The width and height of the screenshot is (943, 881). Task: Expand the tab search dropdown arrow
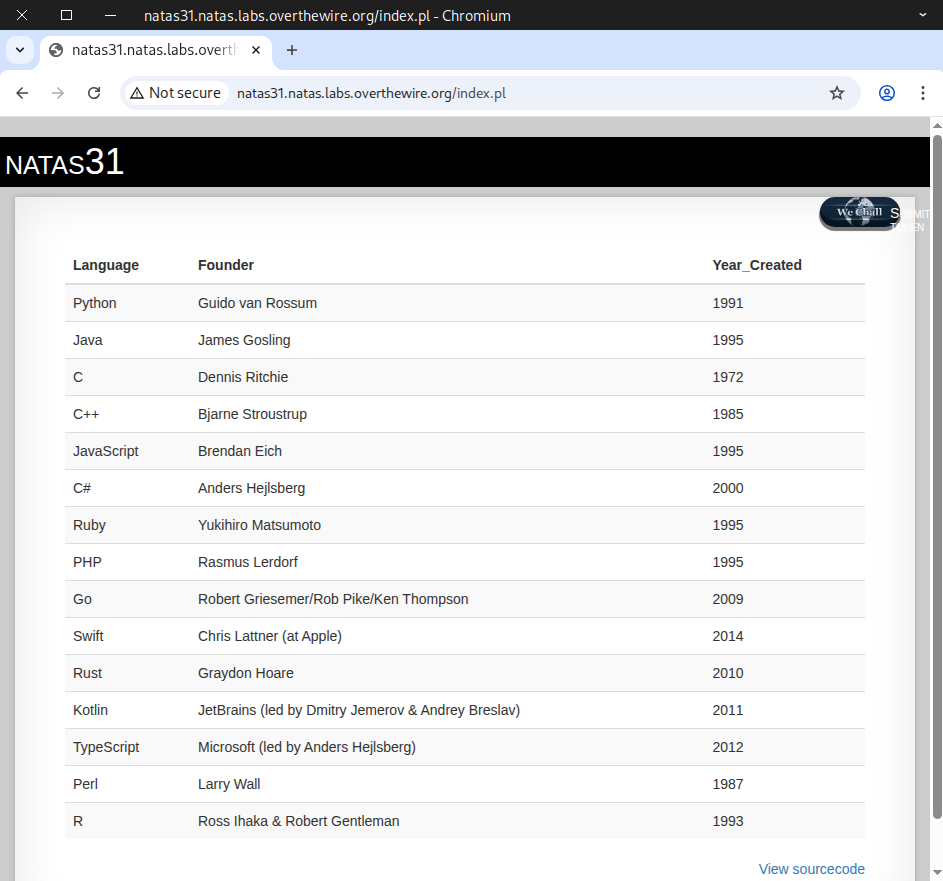pyautogui.click(x=19, y=50)
